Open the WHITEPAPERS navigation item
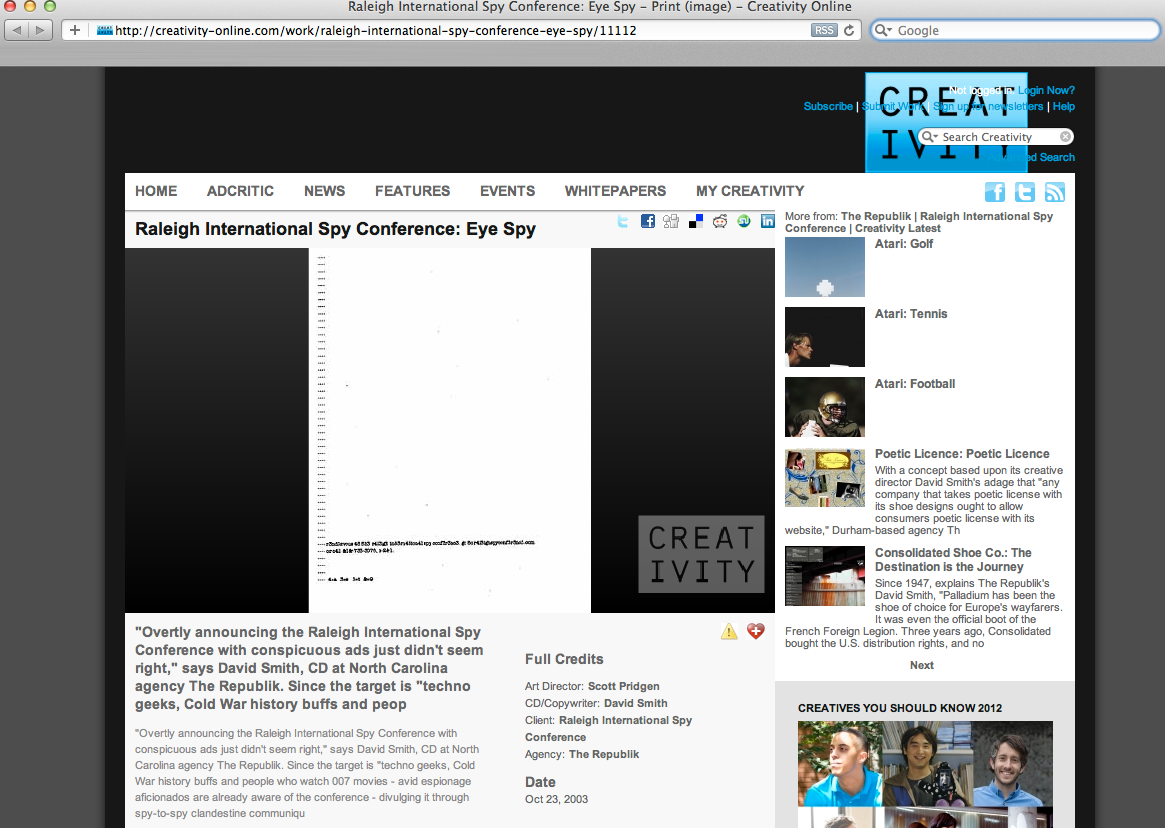 click(x=615, y=191)
